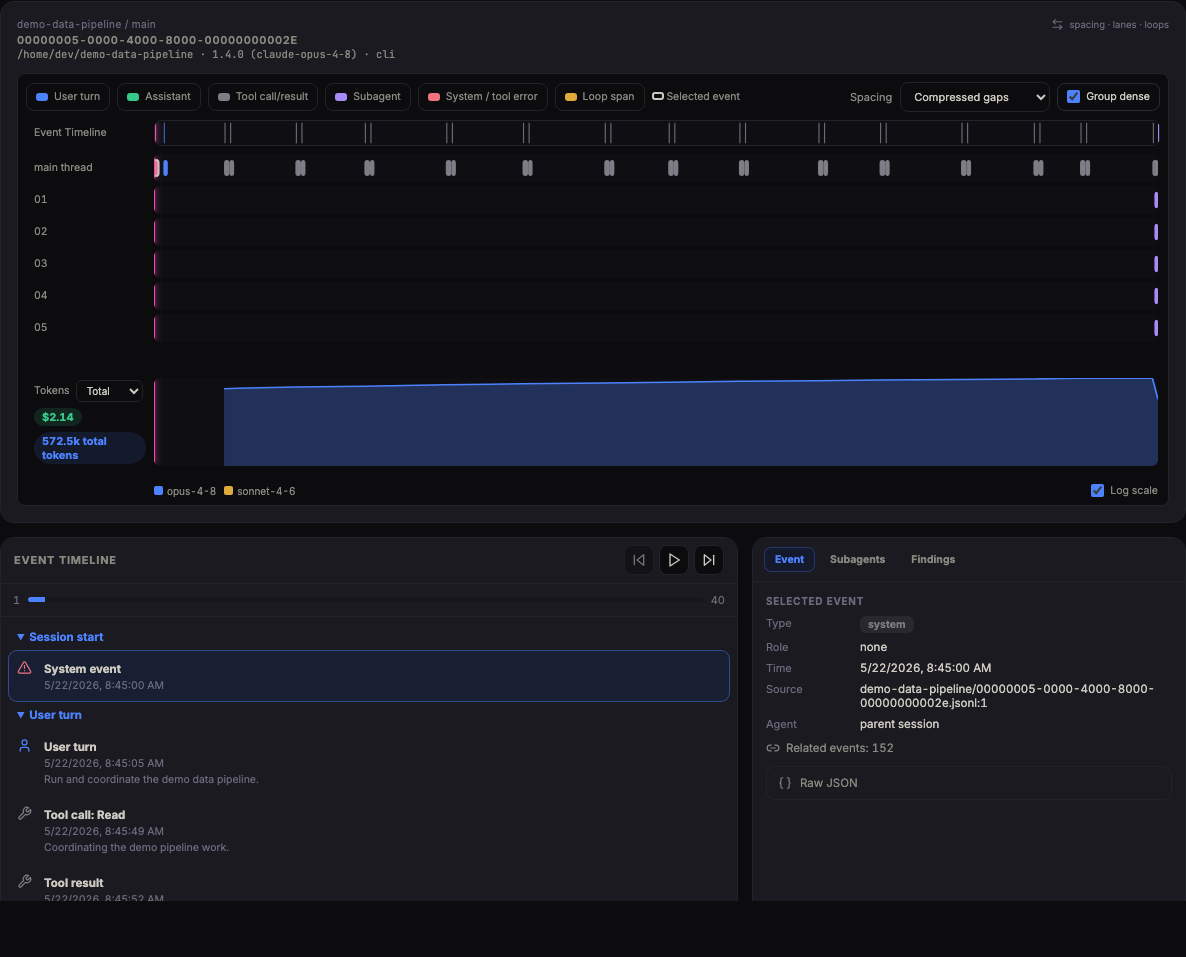Click the curly braces Raw JSON icon
This screenshot has width=1186, height=957.
[785, 783]
